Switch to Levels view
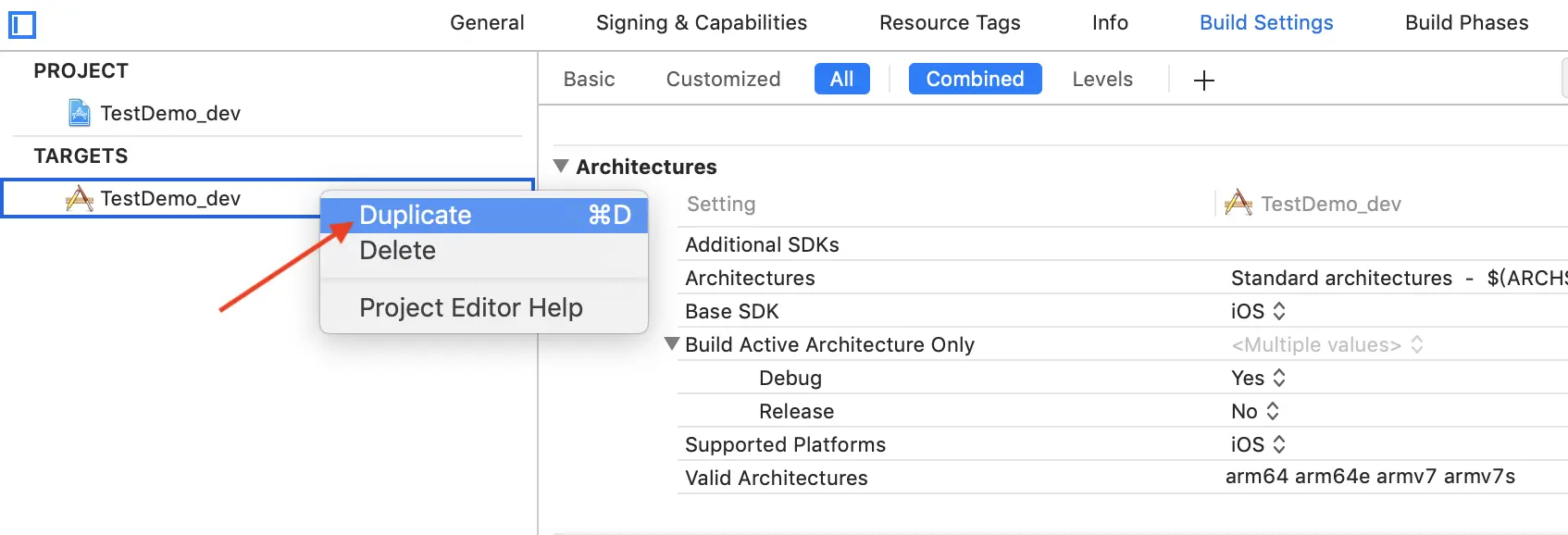 pyautogui.click(x=1101, y=79)
